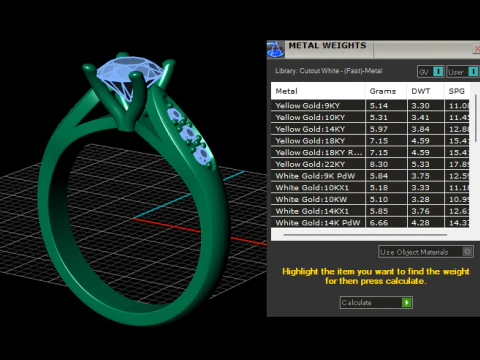Select the White Gold:10KX1 row
The height and width of the screenshot is (360, 480).
click(370, 187)
